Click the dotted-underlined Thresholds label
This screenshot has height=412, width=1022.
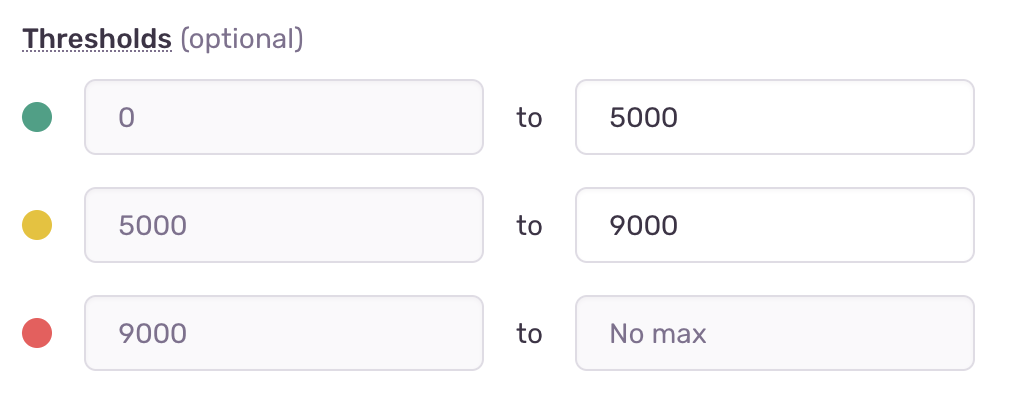(x=97, y=39)
